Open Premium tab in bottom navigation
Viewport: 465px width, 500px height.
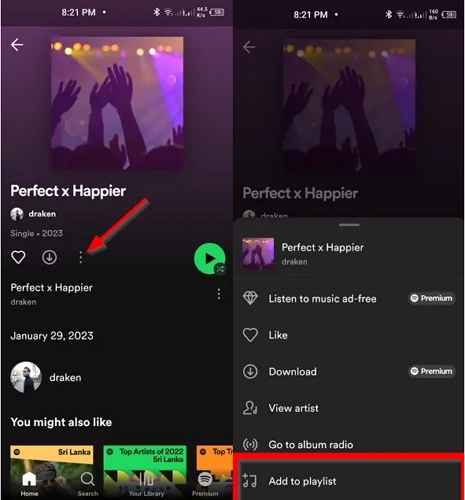coord(205,484)
